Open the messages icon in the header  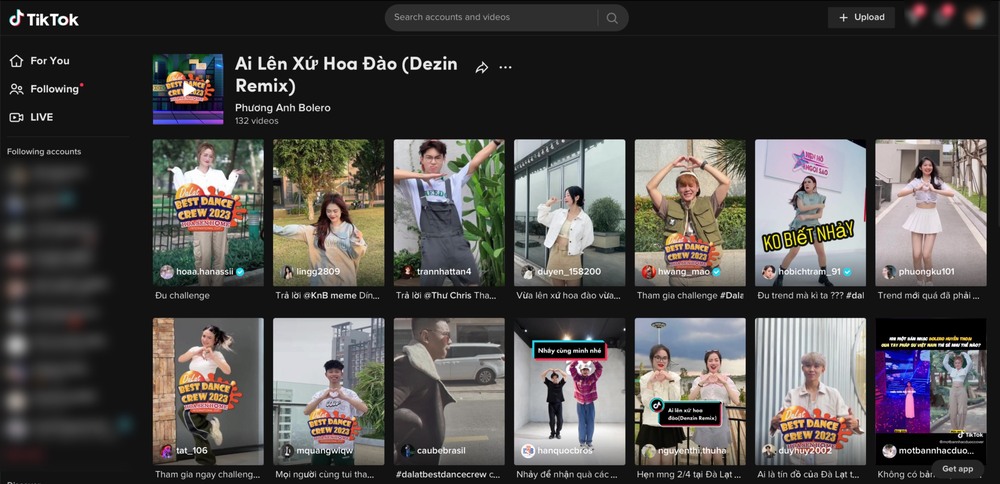point(915,17)
